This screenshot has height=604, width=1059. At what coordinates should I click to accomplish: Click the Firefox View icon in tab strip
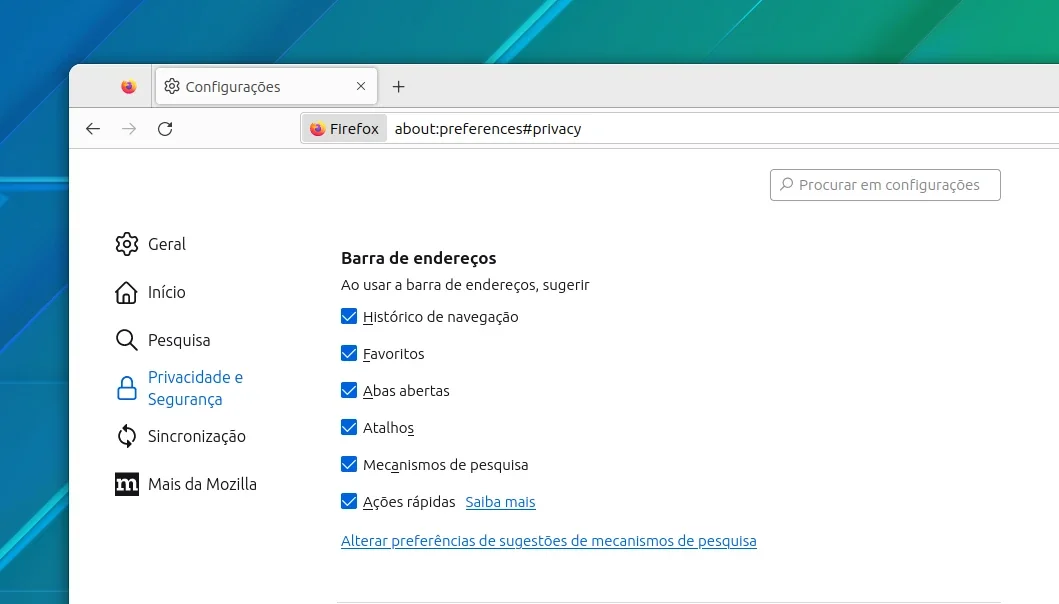(128, 86)
